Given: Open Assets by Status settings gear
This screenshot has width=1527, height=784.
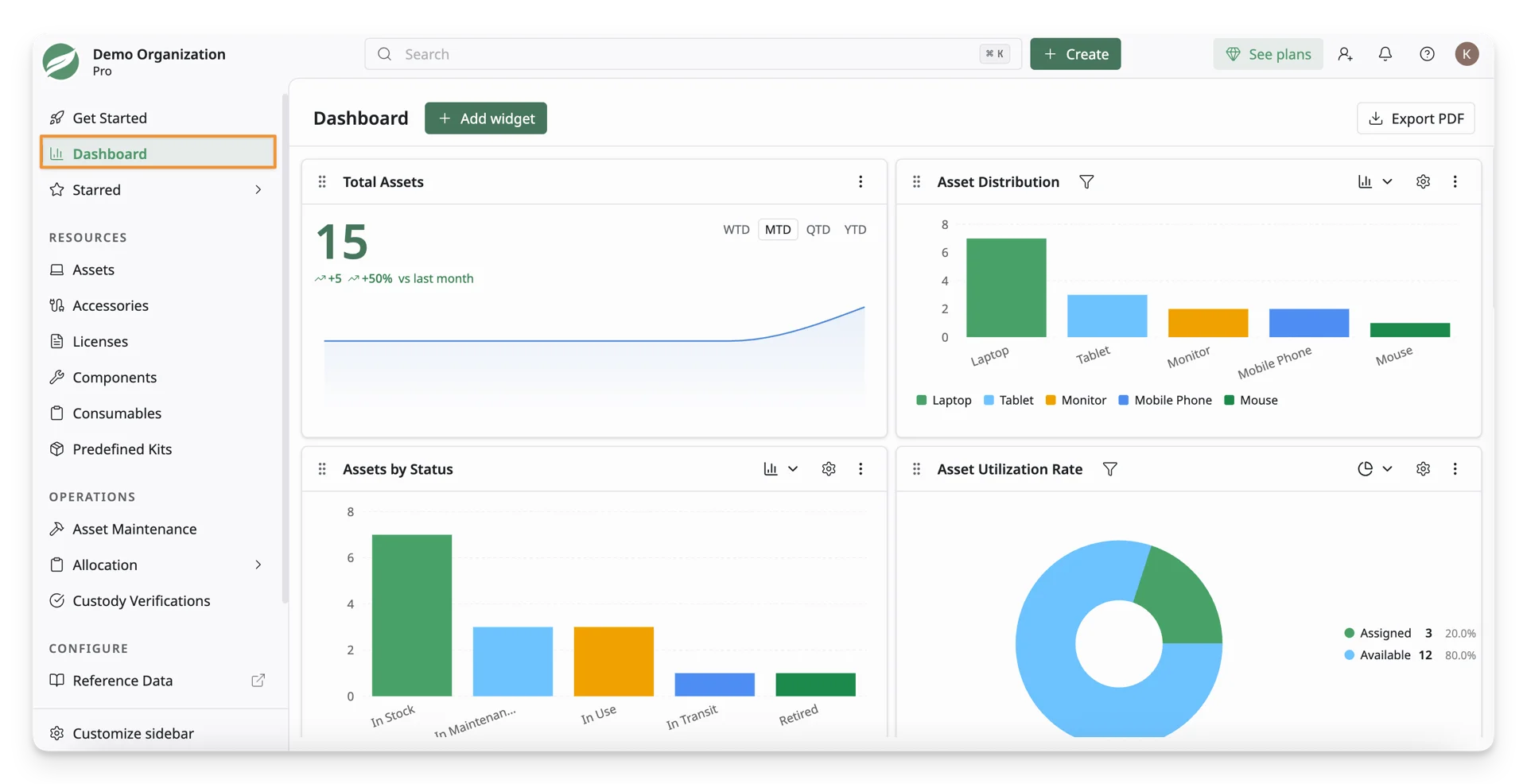Looking at the screenshot, I should (x=829, y=469).
